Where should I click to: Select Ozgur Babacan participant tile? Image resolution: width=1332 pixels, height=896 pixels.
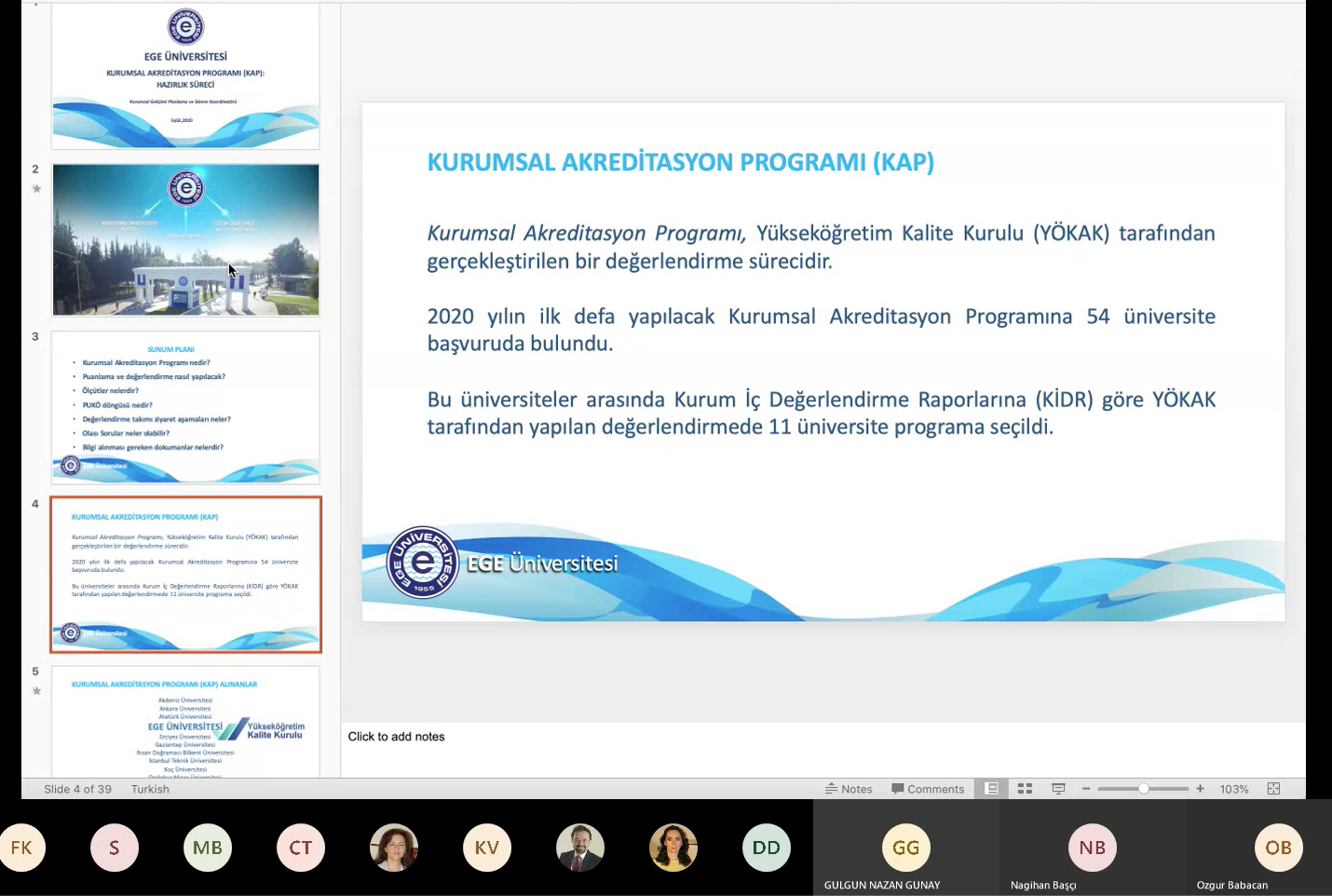[1259, 848]
